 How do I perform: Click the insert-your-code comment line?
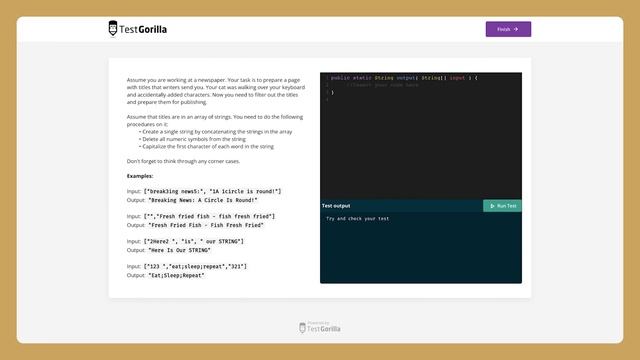pos(382,85)
